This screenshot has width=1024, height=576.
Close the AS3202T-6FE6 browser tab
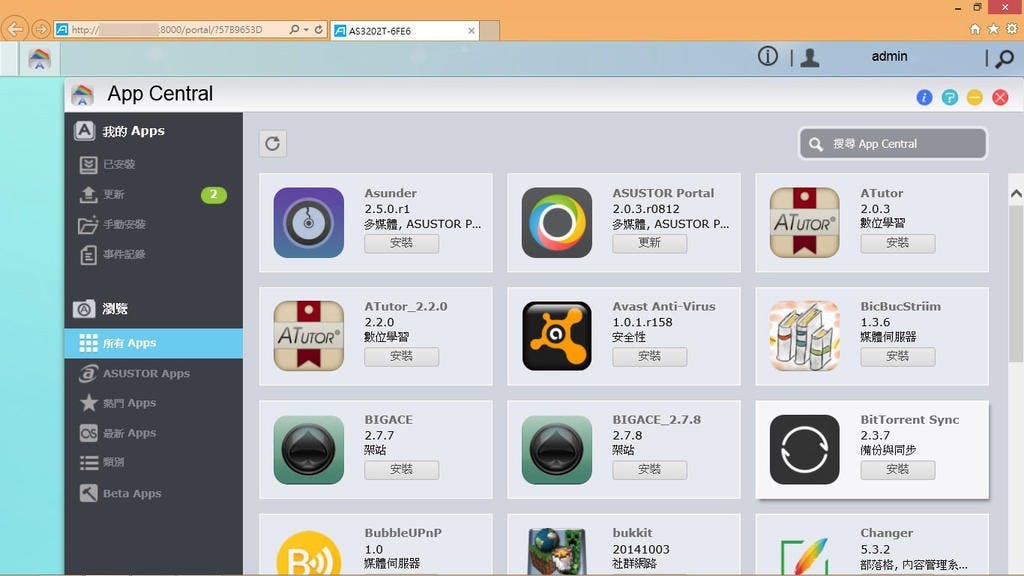pos(472,31)
